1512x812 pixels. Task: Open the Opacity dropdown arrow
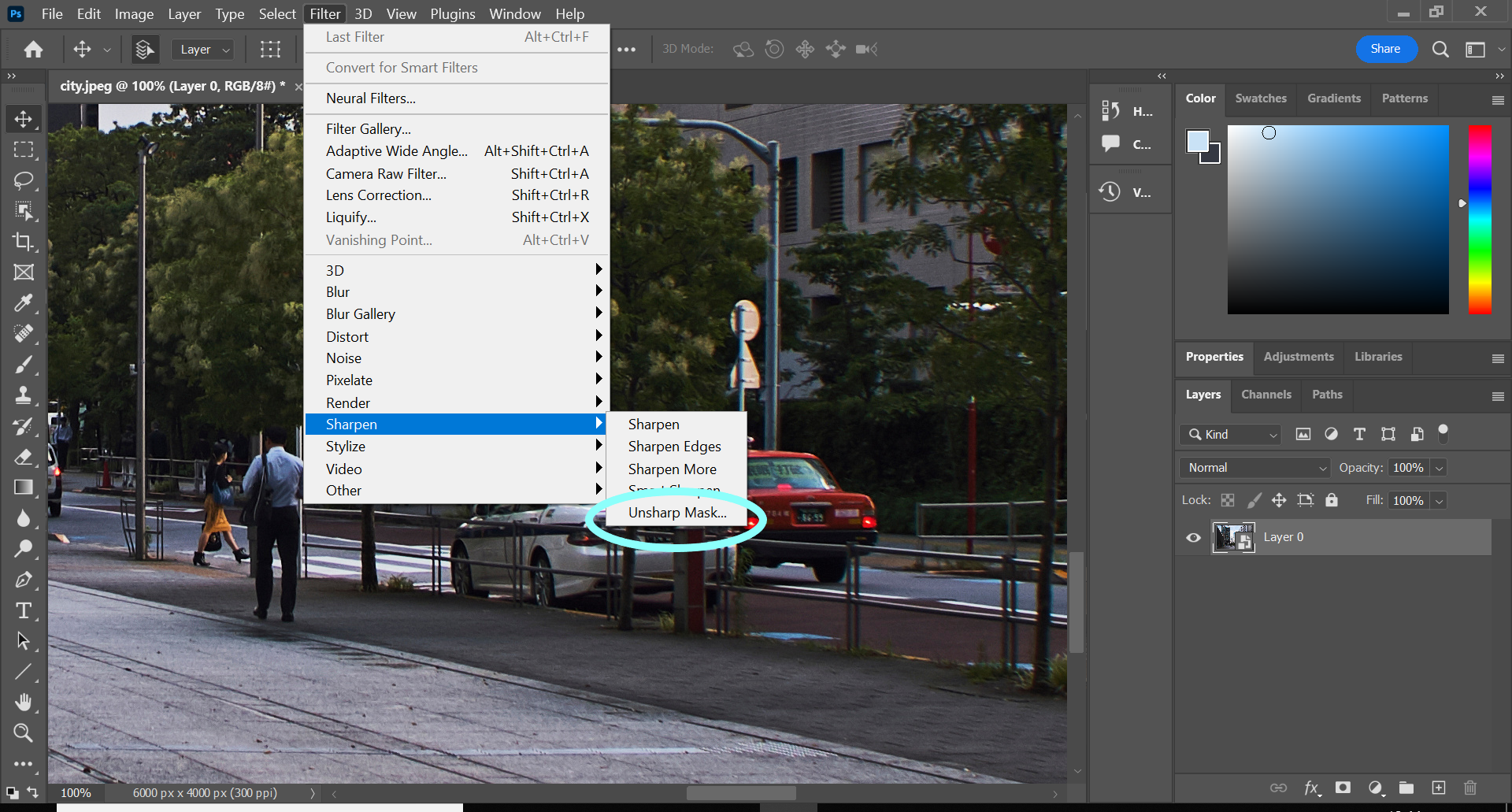coord(1440,468)
